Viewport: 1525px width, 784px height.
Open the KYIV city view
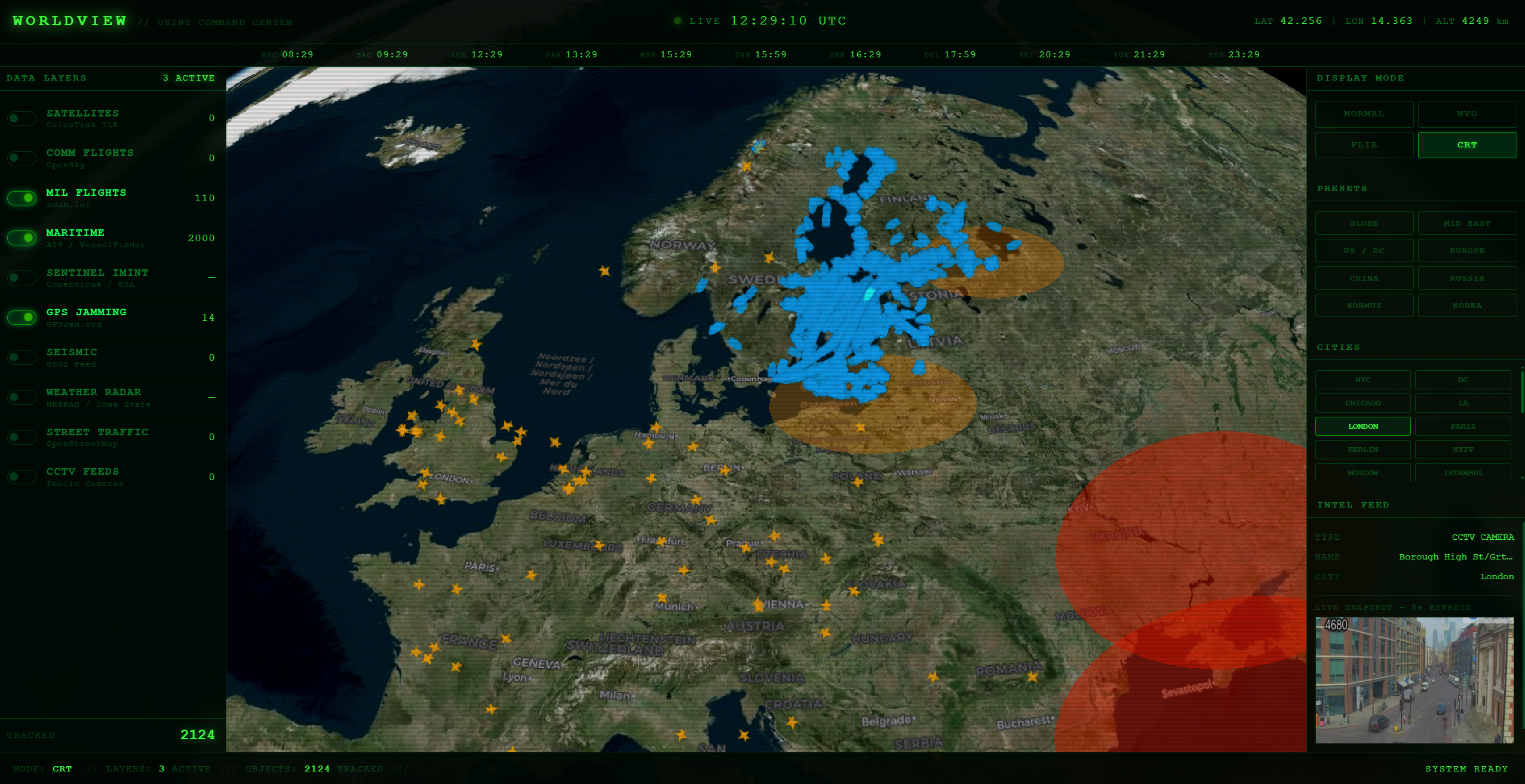click(x=1463, y=449)
